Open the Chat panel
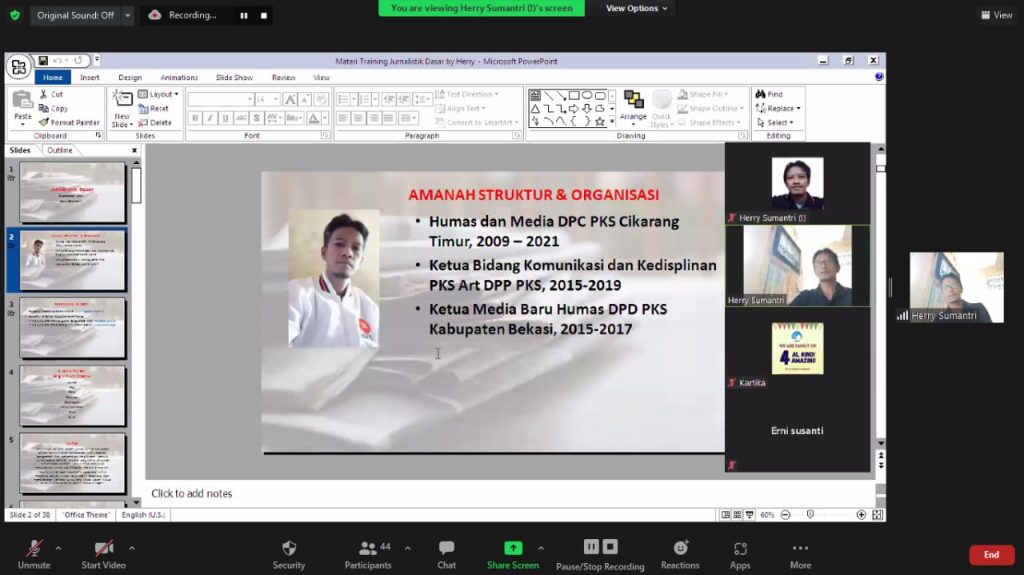Image resolution: width=1024 pixels, height=575 pixels. (x=446, y=548)
